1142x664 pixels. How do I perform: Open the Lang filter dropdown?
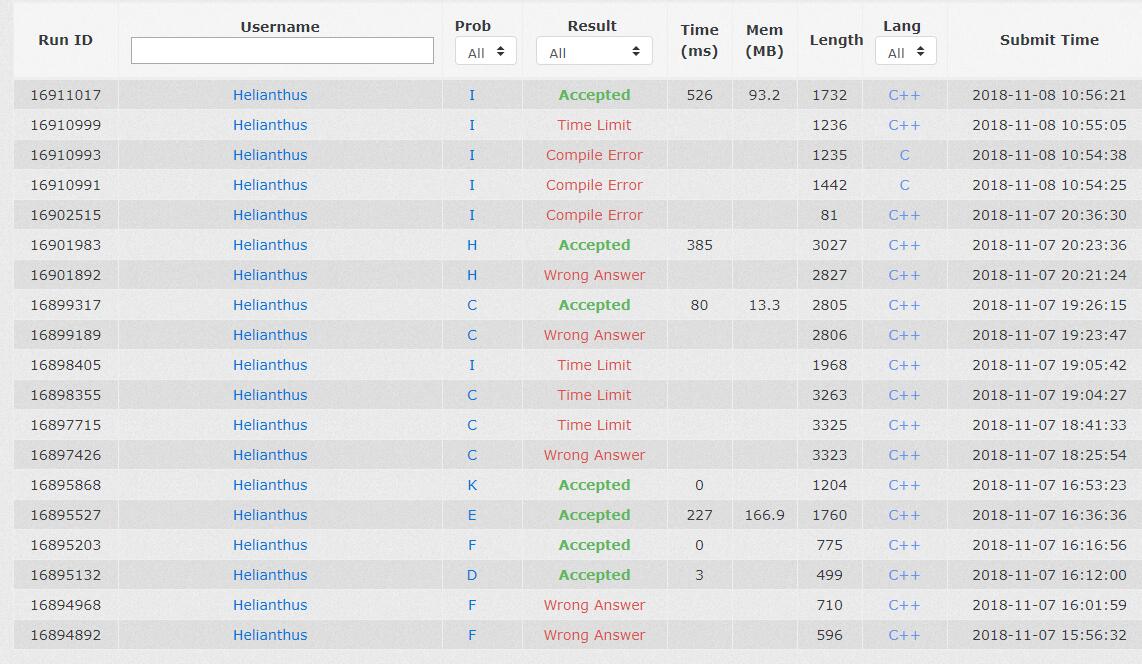pyautogui.click(x=905, y=52)
